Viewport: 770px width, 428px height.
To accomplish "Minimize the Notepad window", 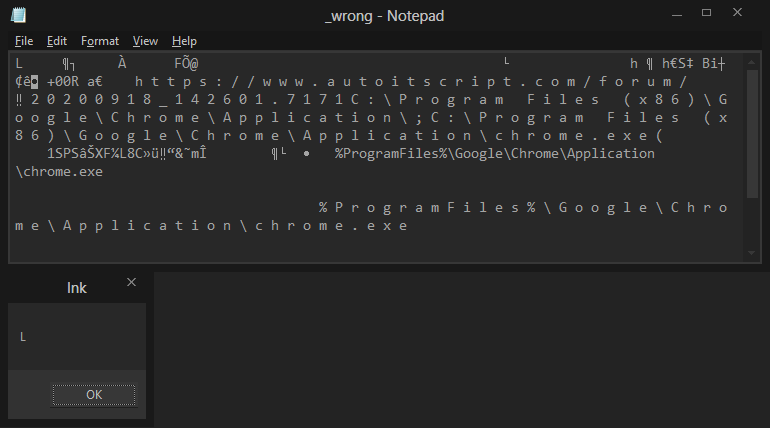I will (677, 13).
